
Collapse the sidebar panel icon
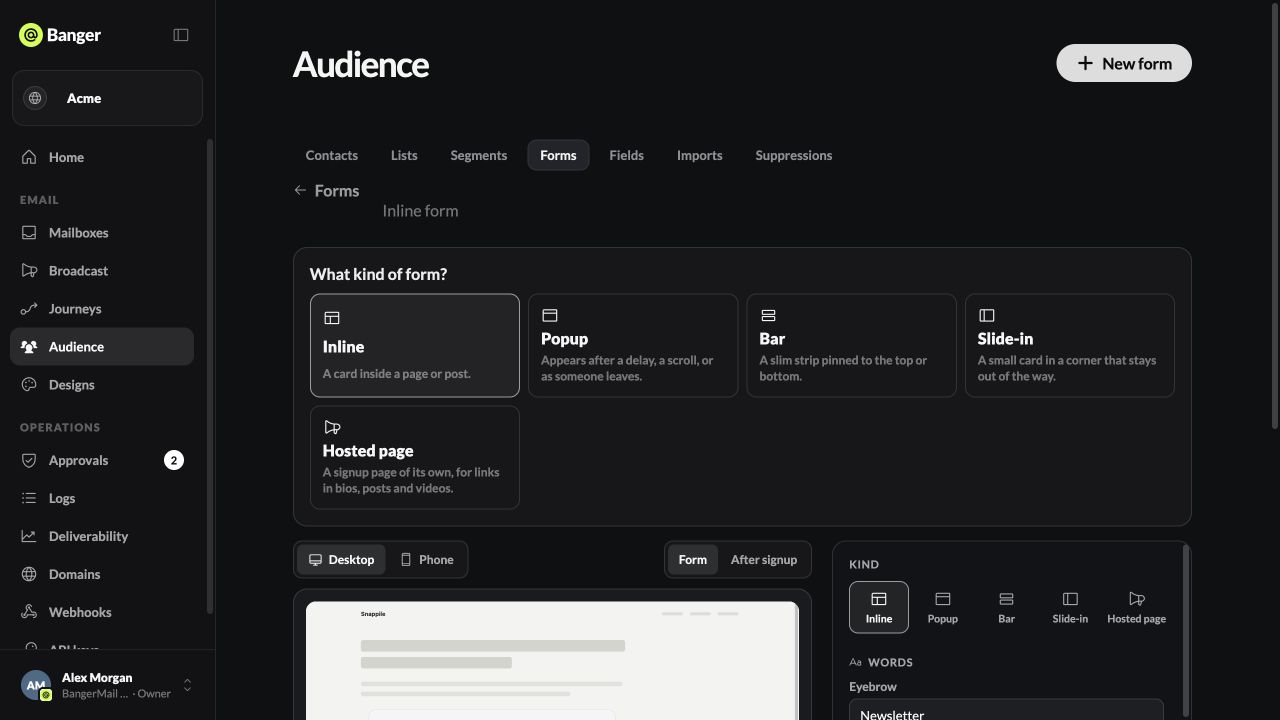181,35
